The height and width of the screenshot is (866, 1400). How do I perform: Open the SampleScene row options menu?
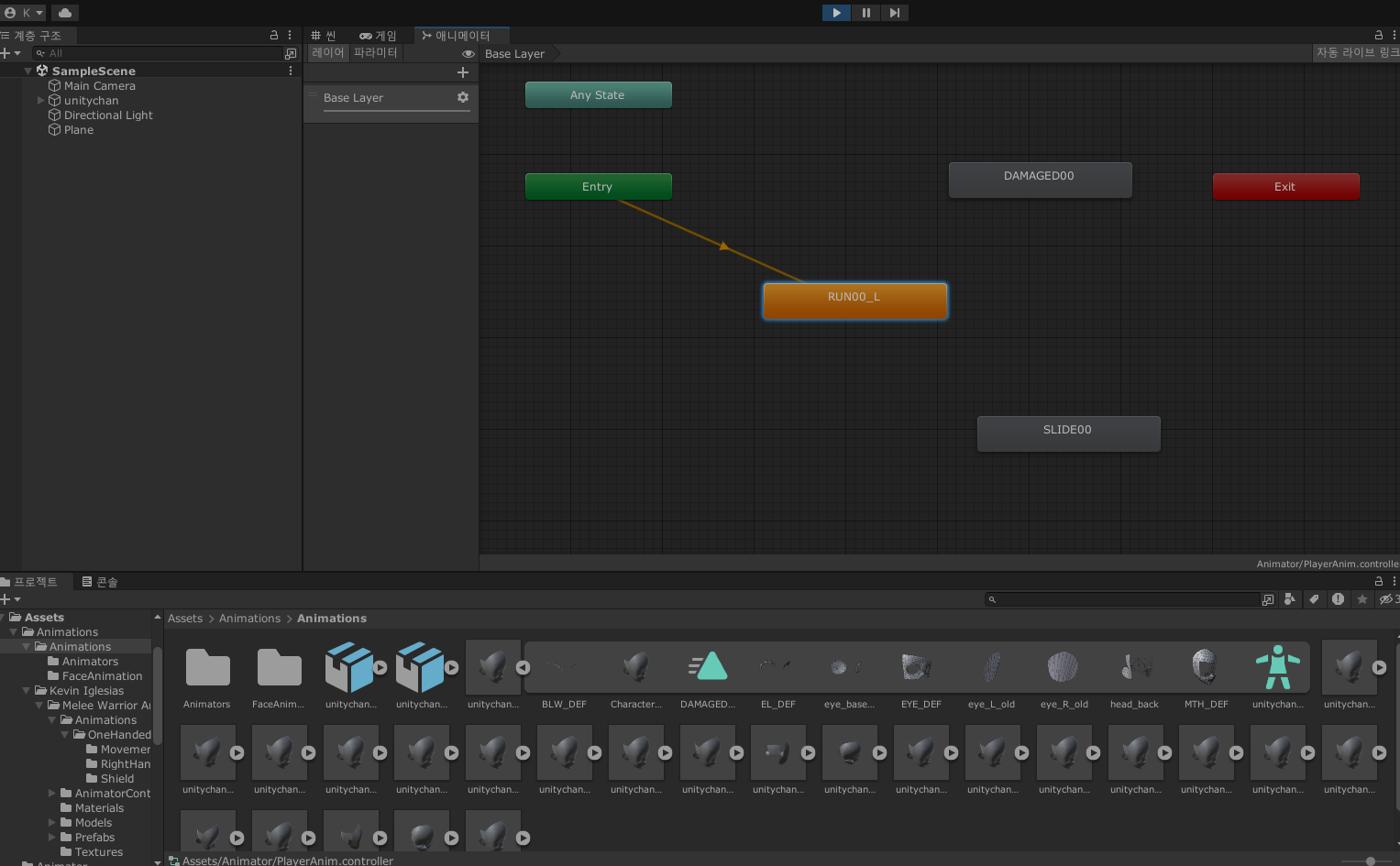[x=291, y=71]
